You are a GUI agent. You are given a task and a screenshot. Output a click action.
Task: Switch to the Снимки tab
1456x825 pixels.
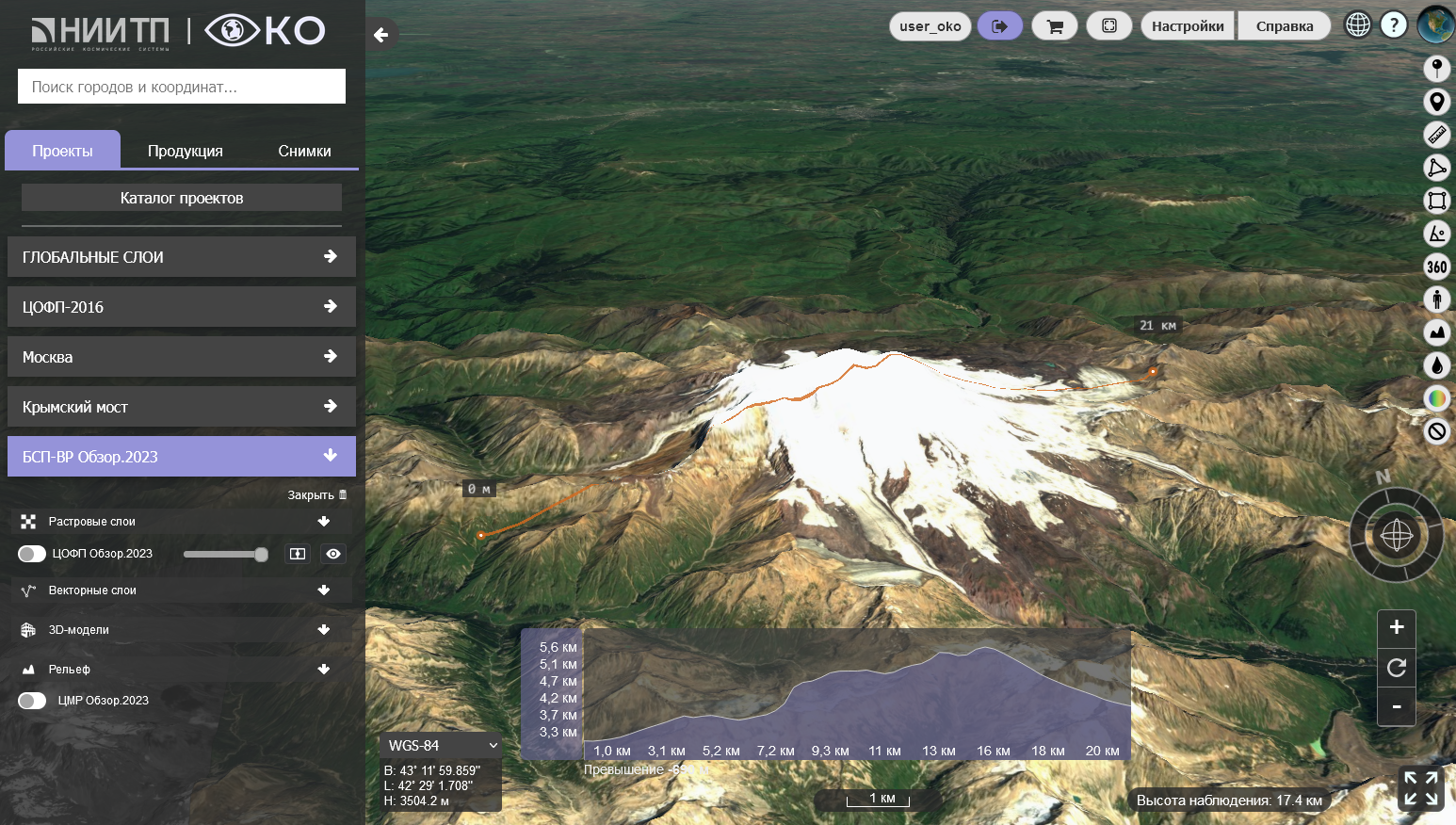point(304,151)
